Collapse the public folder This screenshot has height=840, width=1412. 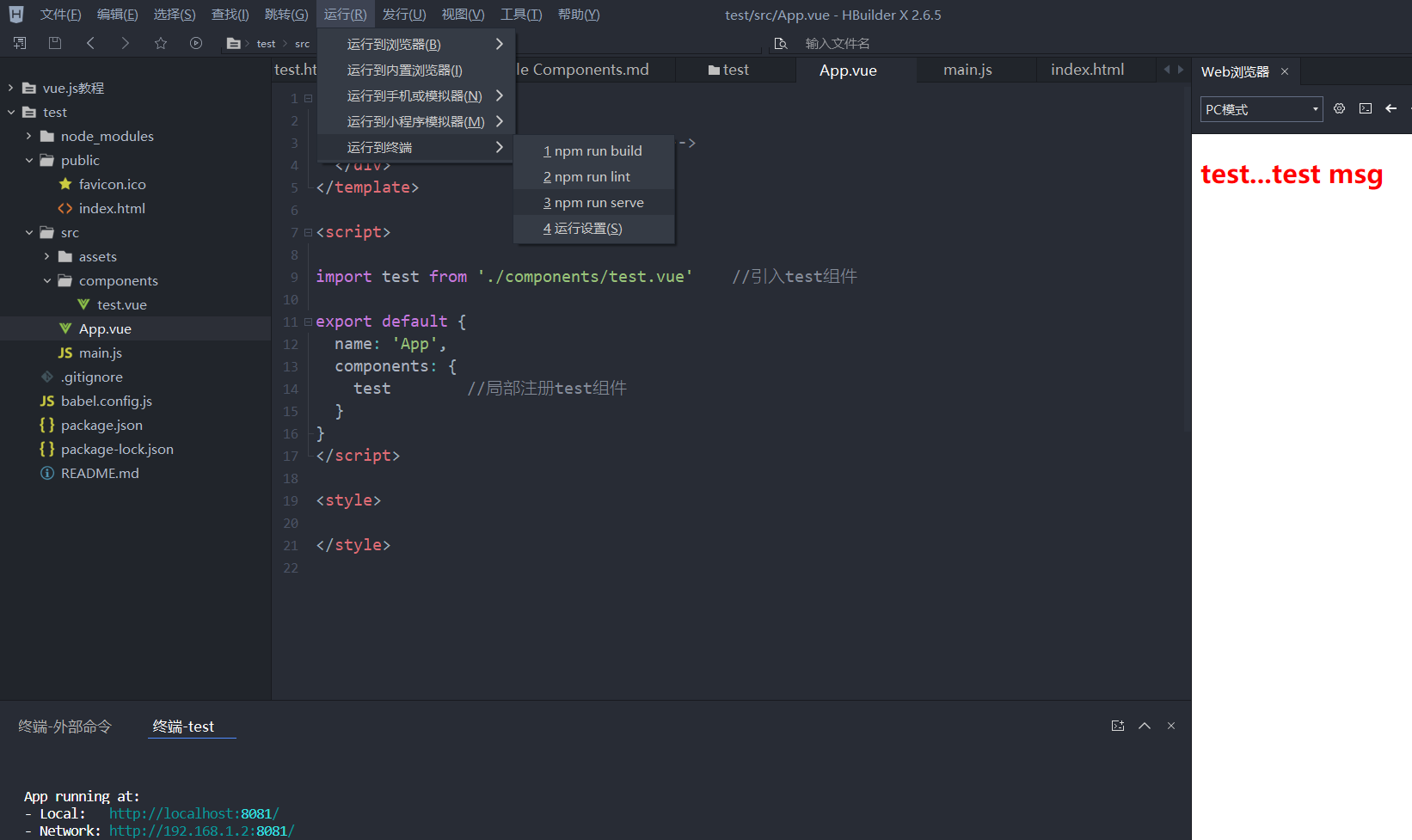pos(29,160)
